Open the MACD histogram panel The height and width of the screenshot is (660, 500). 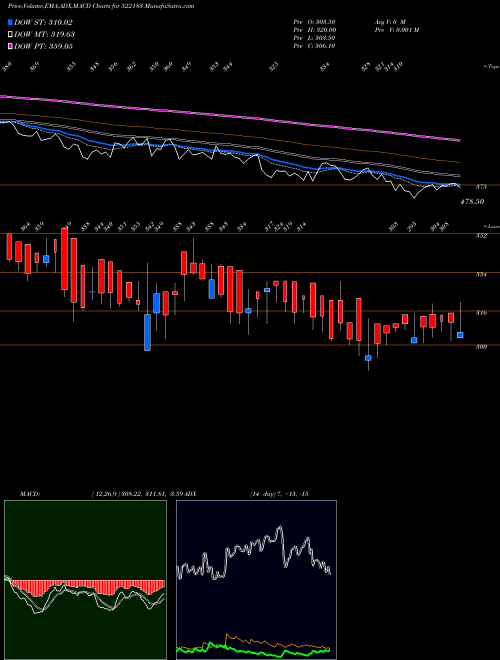85,580
